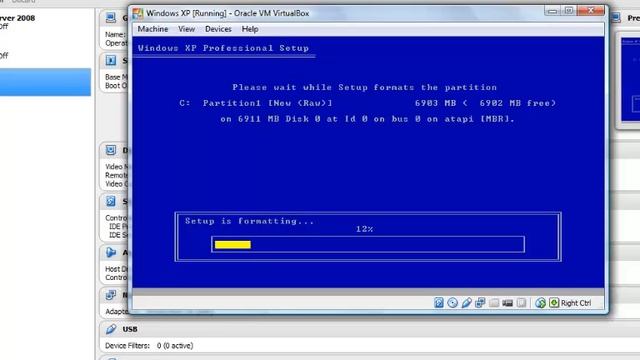The image size is (640, 360).
Task: Minimize the Windows XP VM window
Action: pyautogui.click(x=552, y=11)
